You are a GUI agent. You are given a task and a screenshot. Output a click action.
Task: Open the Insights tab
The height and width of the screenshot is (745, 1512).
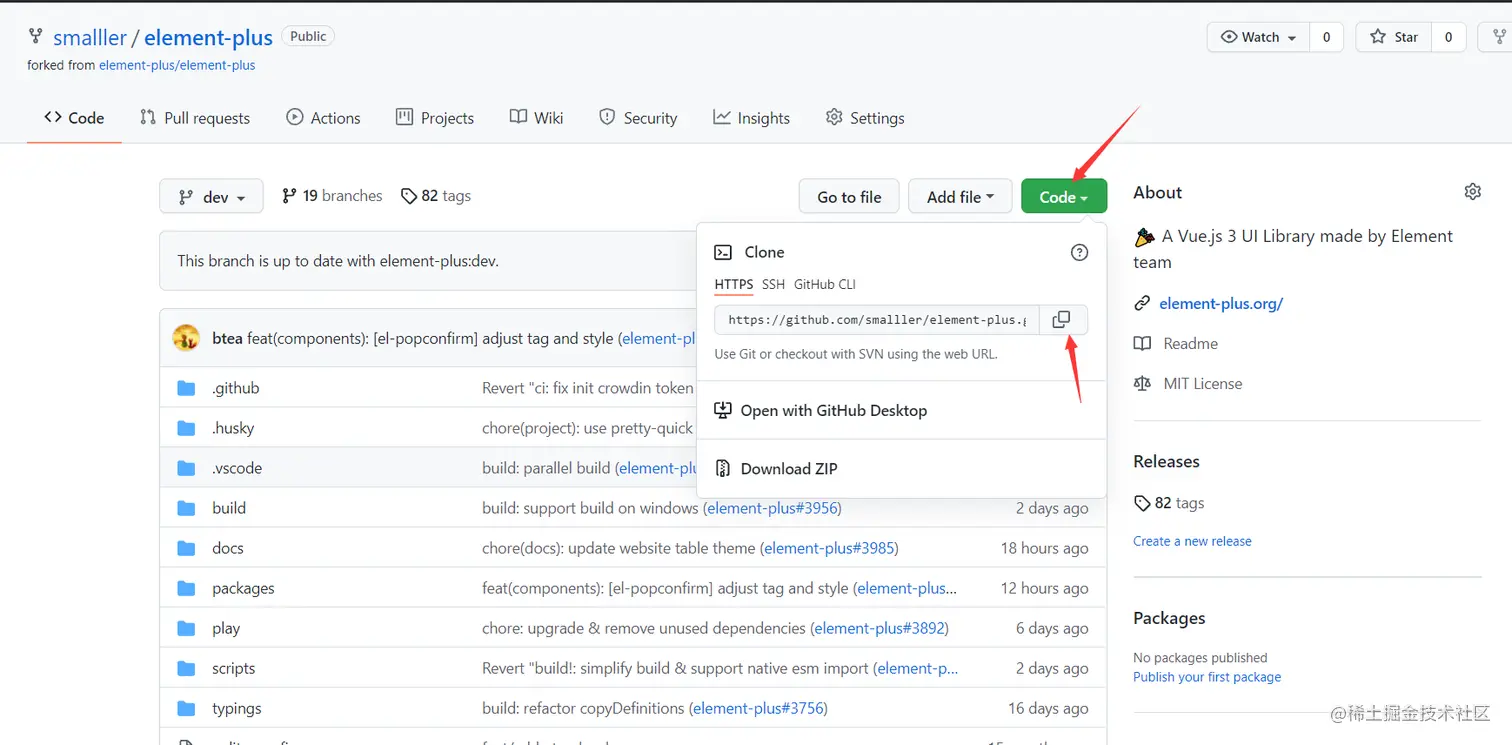click(752, 117)
